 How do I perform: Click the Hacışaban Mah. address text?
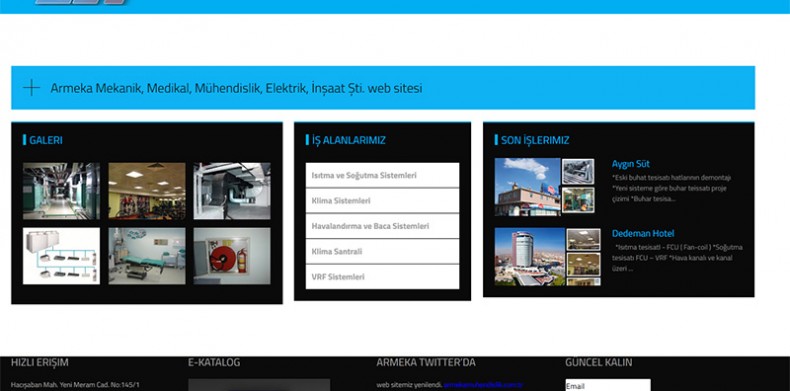point(75,385)
